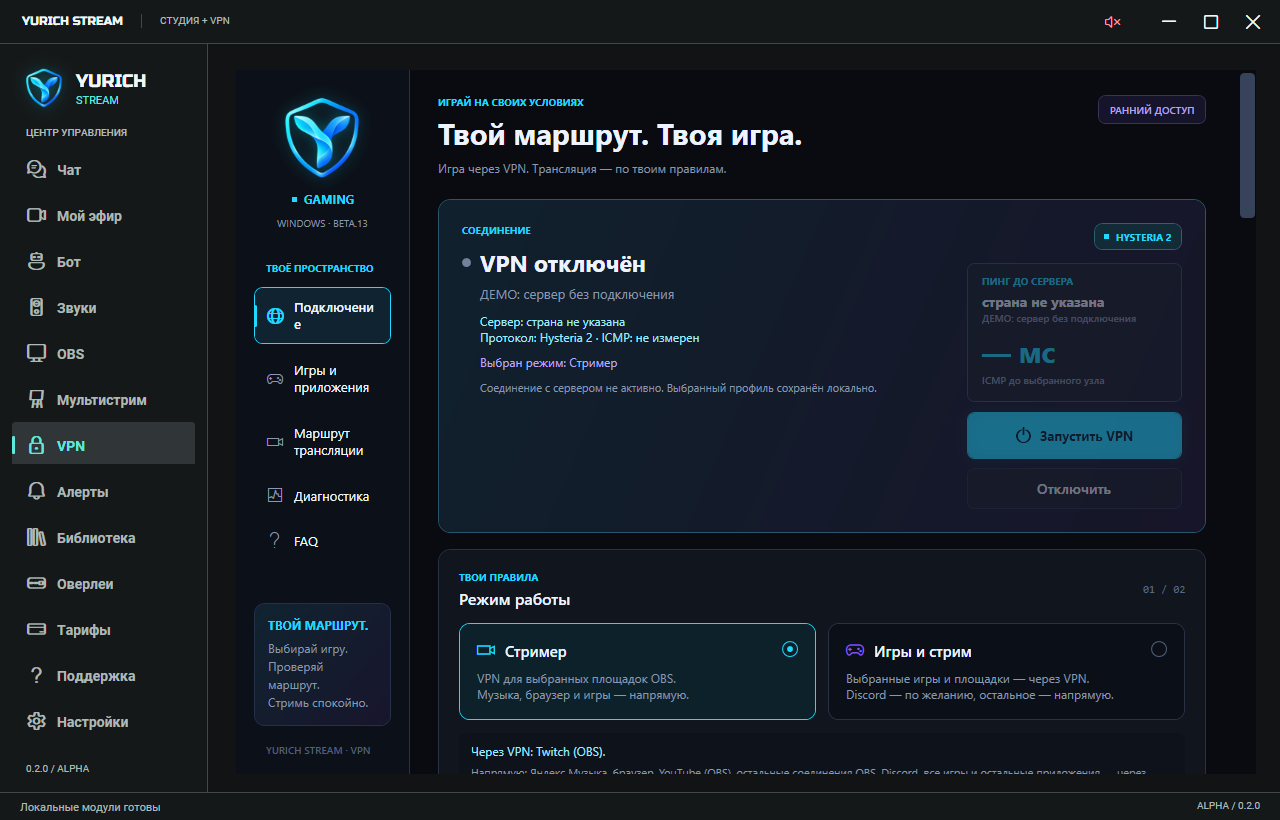
Task: Click the OBS monitor icon
Action: tap(37, 354)
